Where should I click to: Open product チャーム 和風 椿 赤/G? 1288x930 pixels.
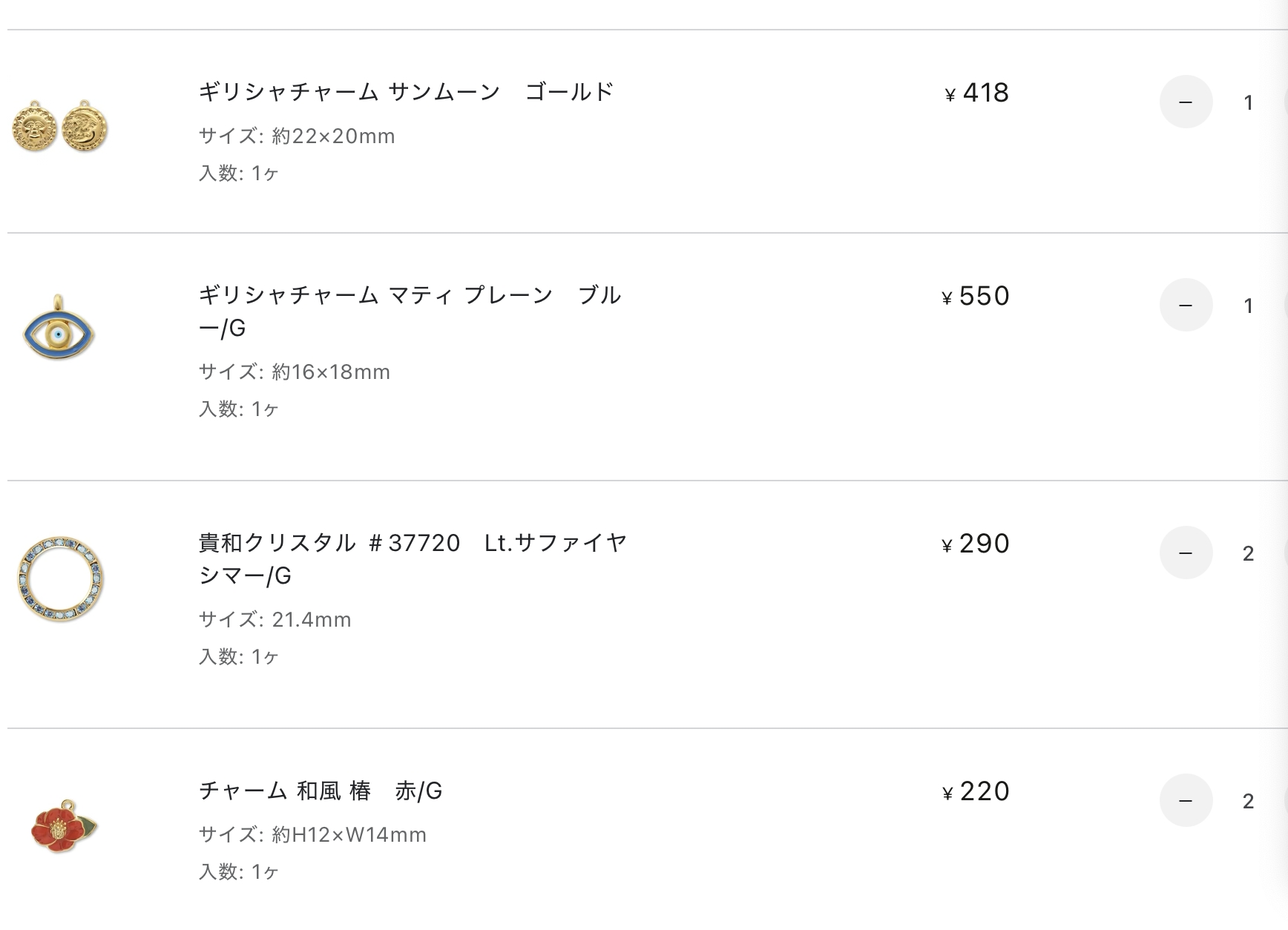point(321,791)
